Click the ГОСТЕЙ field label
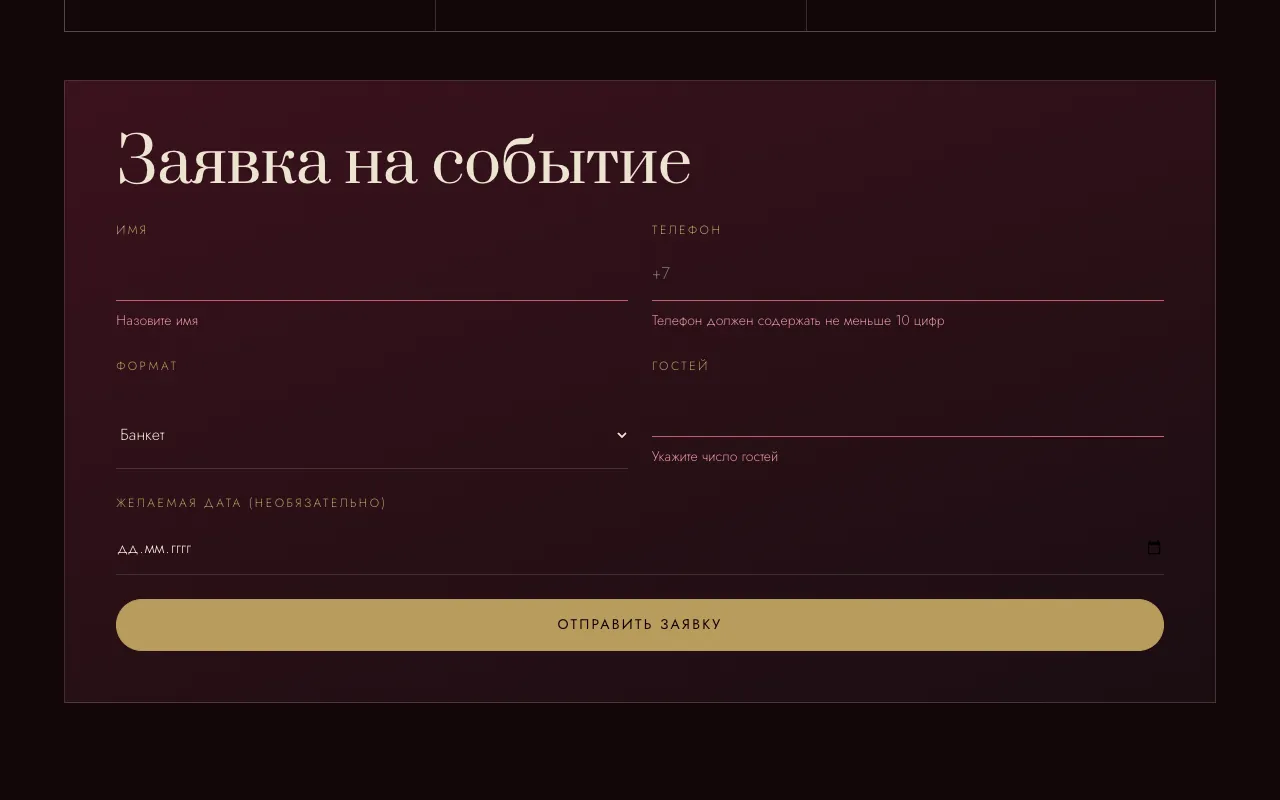The width and height of the screenshot is (1280, 800). (681, 366)
